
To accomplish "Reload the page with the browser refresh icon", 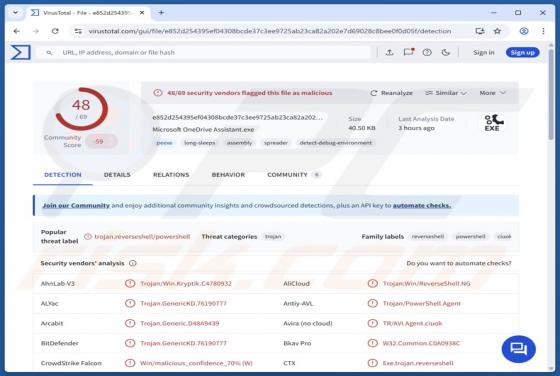I will coord(55,31).
